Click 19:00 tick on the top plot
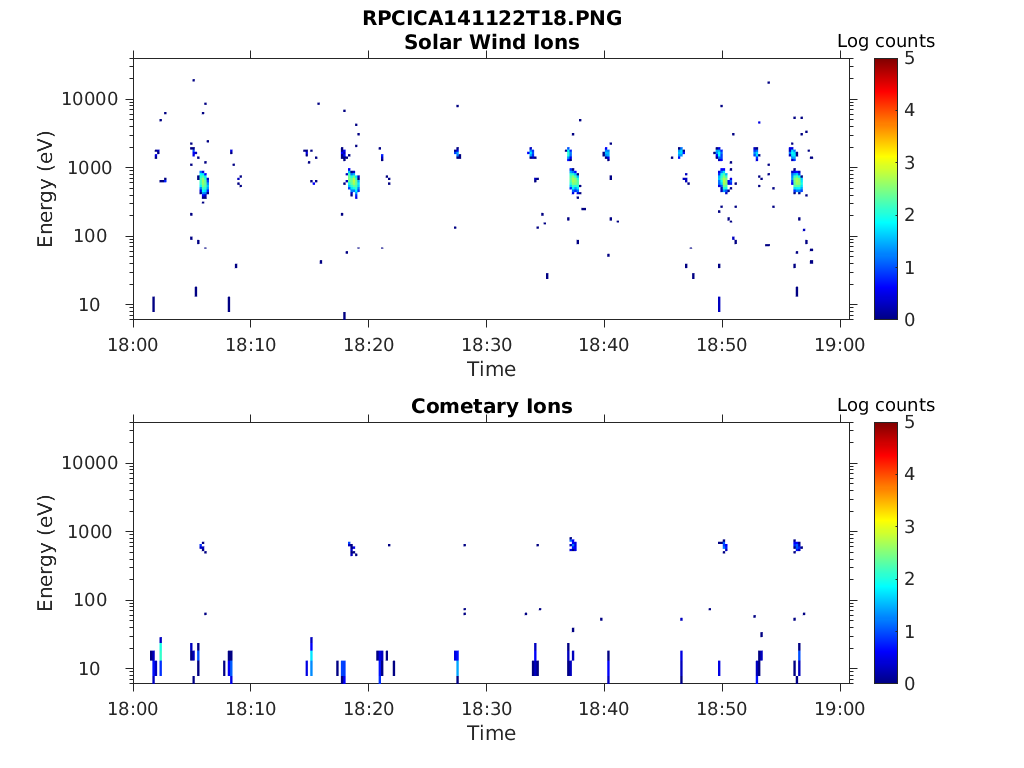The image size is (1024, 768). (x=839, y=345)
